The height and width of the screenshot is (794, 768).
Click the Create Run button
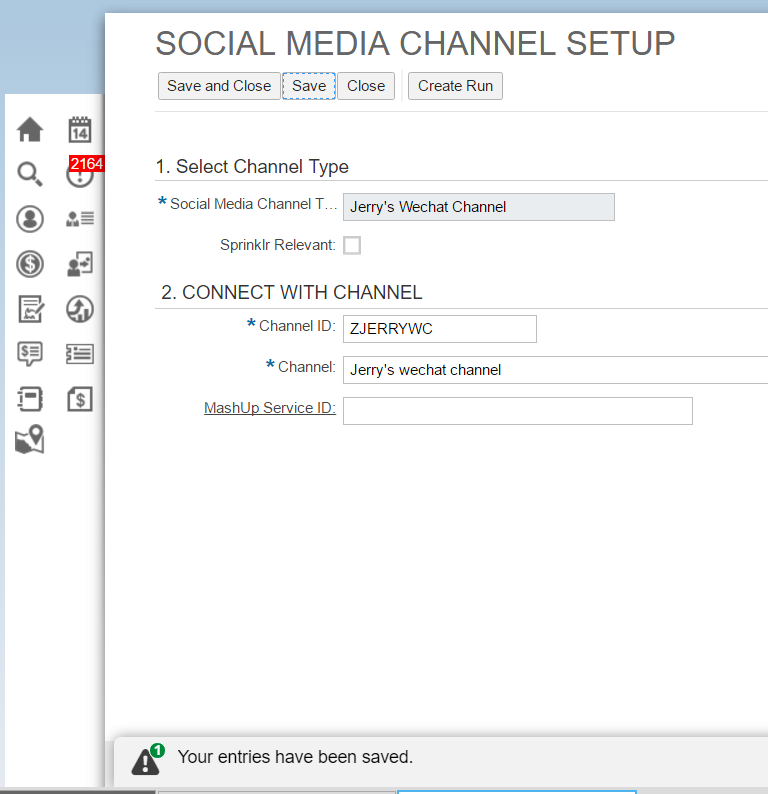[x=455, y=86]
